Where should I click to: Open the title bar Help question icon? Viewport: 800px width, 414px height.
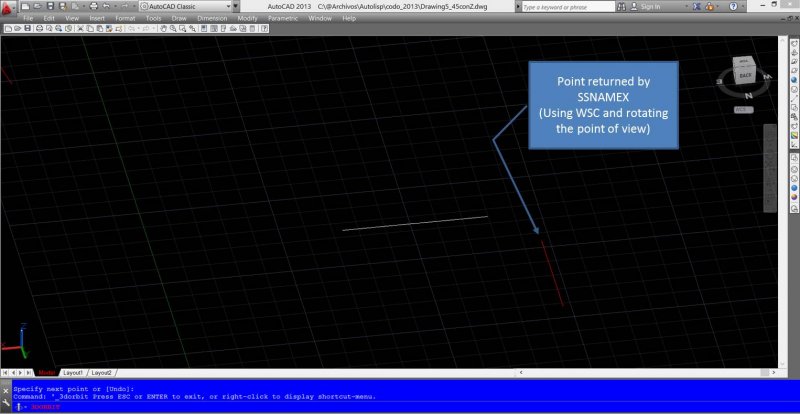[x=733, y=7]
